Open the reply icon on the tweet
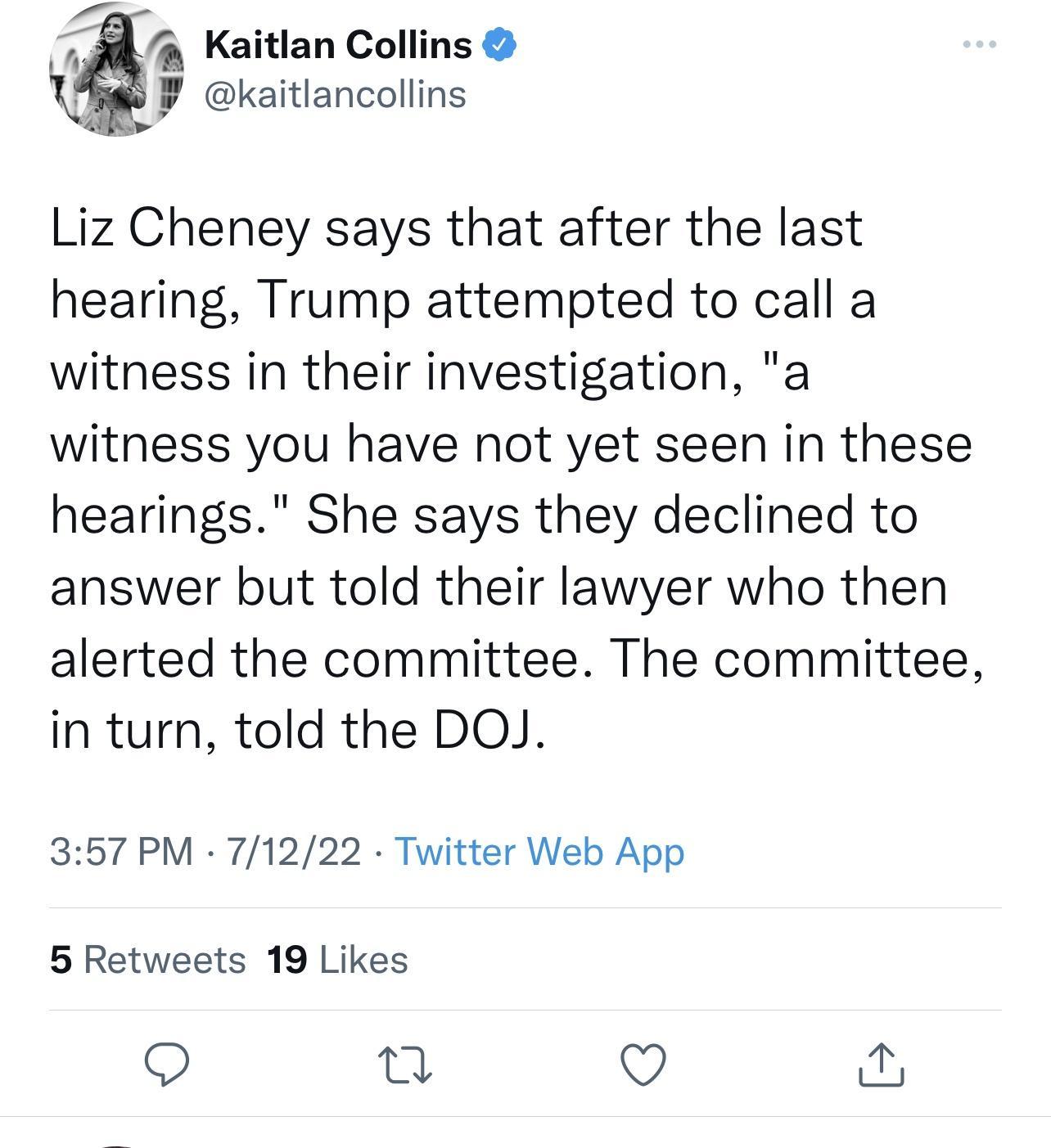The height and width of the screenshot is (1148, 1051). point(169,1066)
